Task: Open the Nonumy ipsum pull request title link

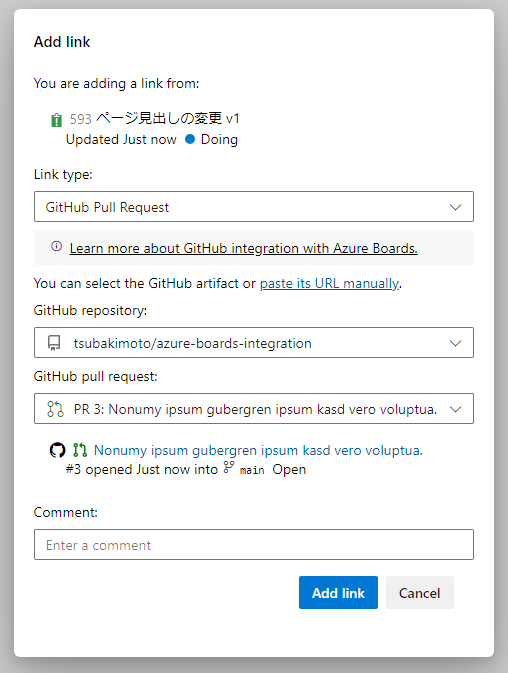Action: 258,450
